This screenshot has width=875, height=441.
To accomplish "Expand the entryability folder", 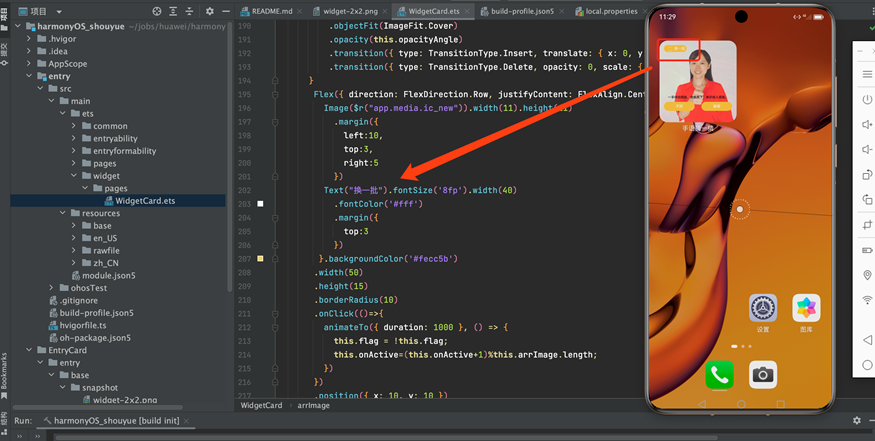I will (x=74, y=138).
